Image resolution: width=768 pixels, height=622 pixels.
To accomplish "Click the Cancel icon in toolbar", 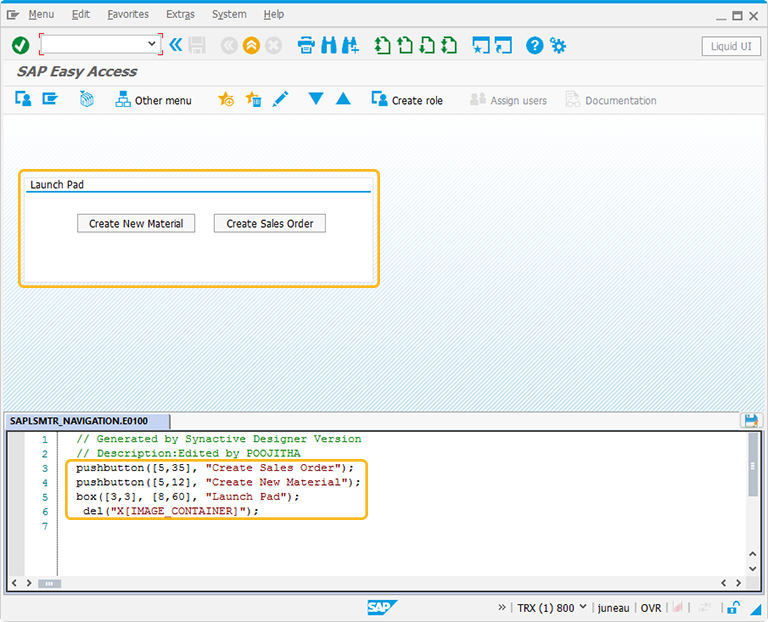I will (273, 46).
